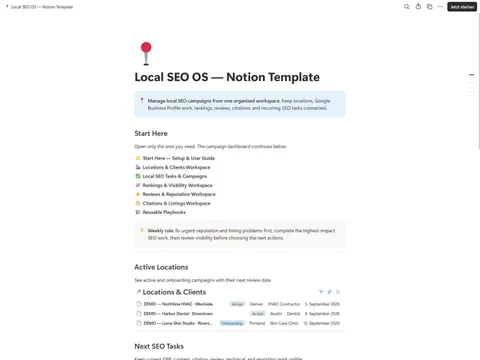This screenshot has height=360, width=480.
Task: Click the 'Onboarding' status tag
Action: point(232,323)
